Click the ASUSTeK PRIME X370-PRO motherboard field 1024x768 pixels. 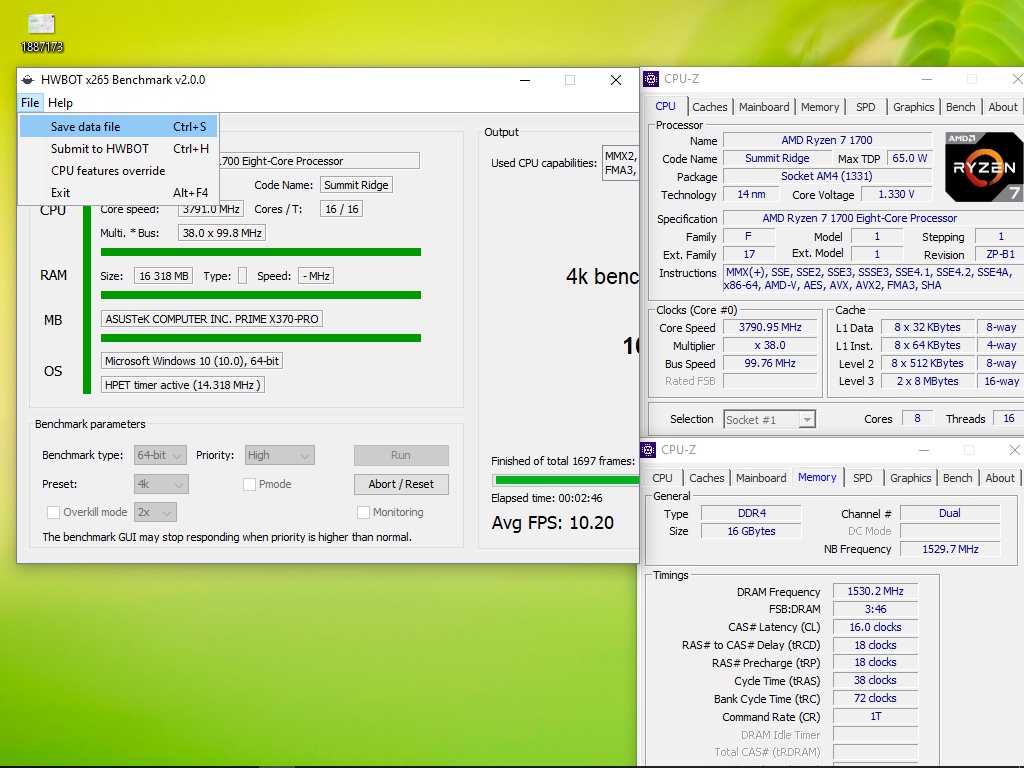coord(212,319)
